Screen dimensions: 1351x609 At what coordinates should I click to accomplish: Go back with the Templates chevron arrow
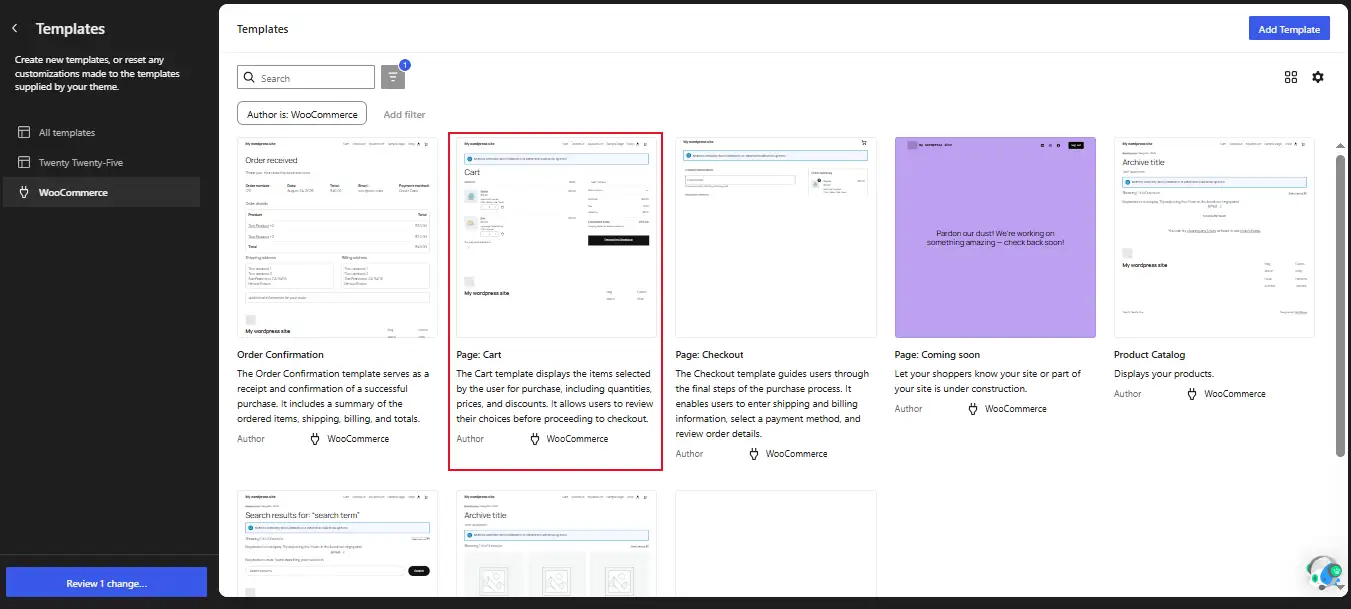pyautogui.click(x=15, y=29)
